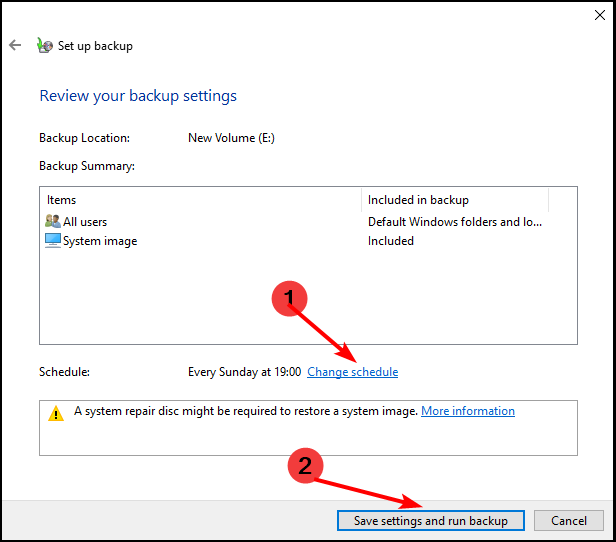Click the Set up backup title text

95,46
